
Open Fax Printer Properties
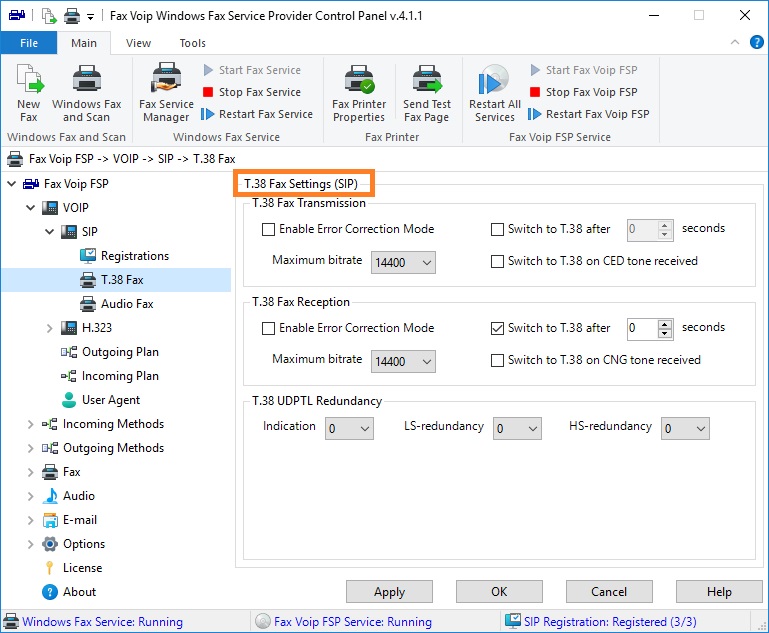click(359, 93)
